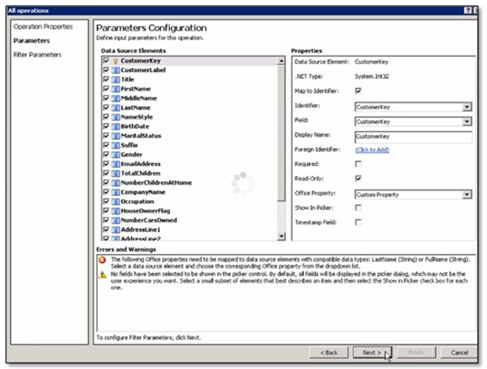The width and height of the screenshot is (487, 369).
Task: Click the FirstName field icon
Action: pyautogui.click(x=115, y=89)
